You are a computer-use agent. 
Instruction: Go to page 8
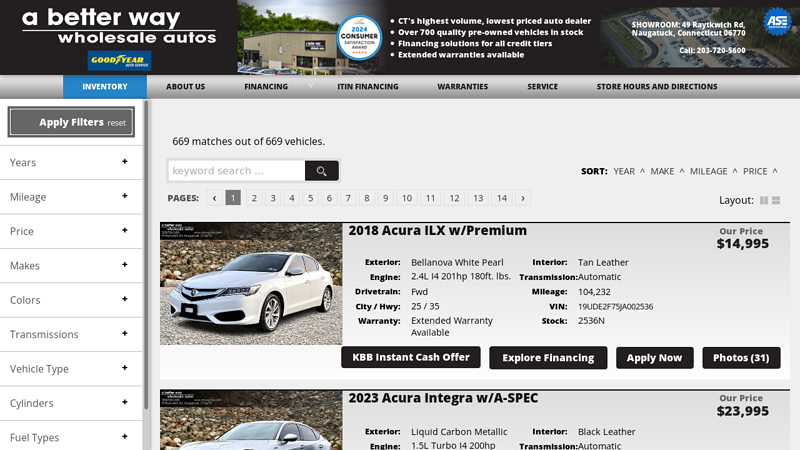pyautogui.click(x=367, y=198)
